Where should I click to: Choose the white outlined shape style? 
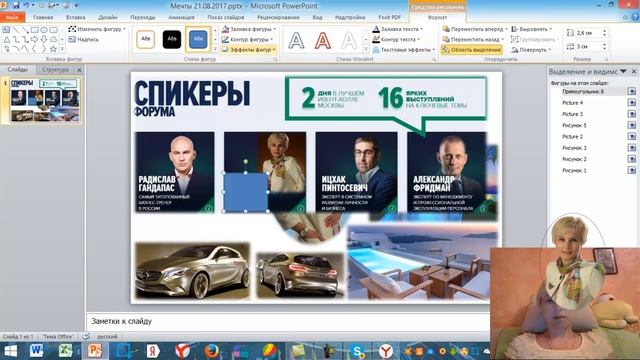146,39
